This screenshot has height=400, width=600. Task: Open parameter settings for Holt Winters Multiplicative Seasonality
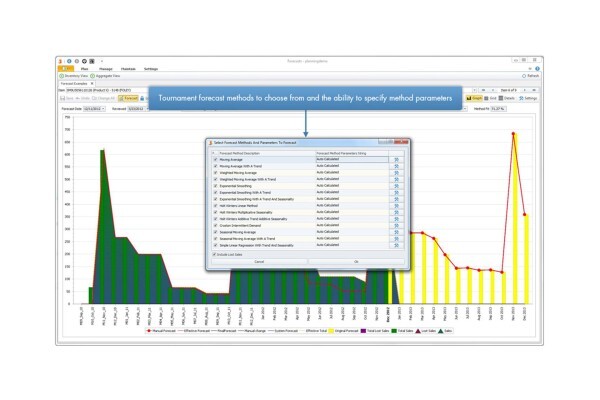(396, 212)
